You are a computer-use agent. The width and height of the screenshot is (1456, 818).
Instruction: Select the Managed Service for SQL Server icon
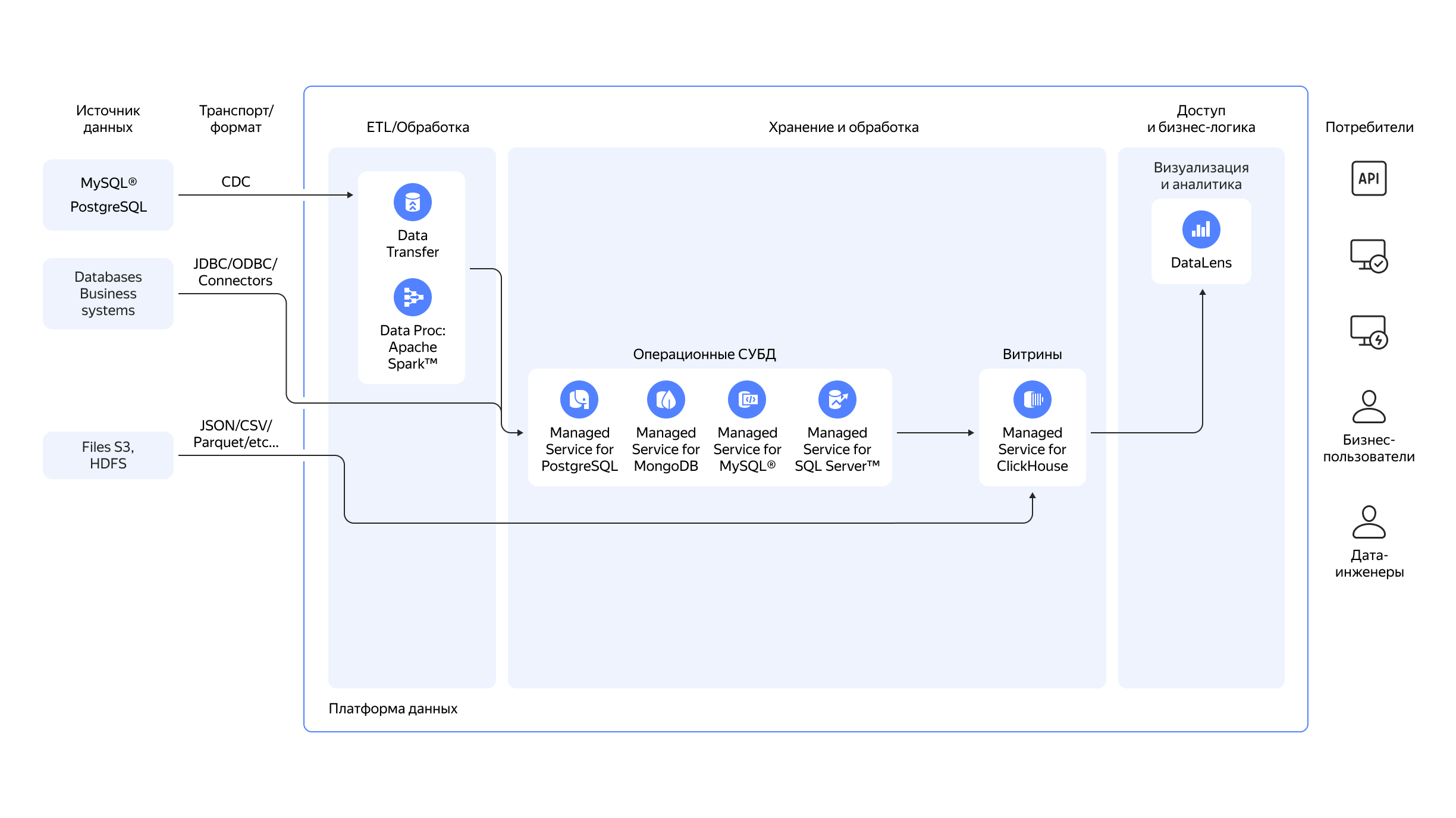837,399
